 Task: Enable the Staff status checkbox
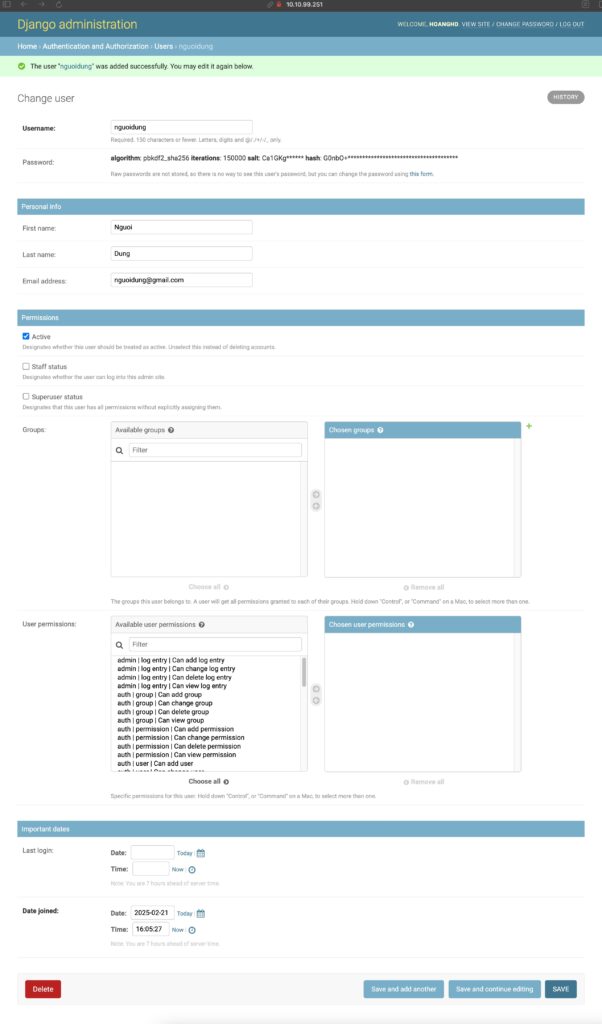pyautogui.click(x=26, y=366)
